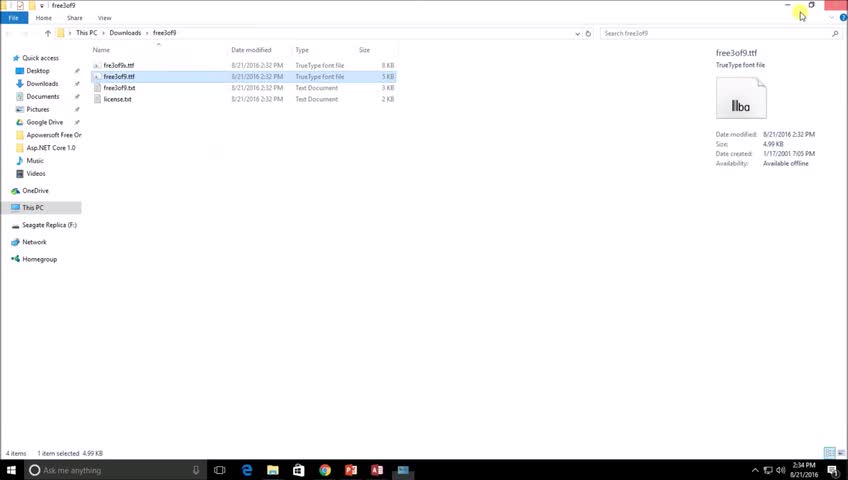
Task: Open Asp.NET Core 1.0 folder
Action: (x=51, y=148)
